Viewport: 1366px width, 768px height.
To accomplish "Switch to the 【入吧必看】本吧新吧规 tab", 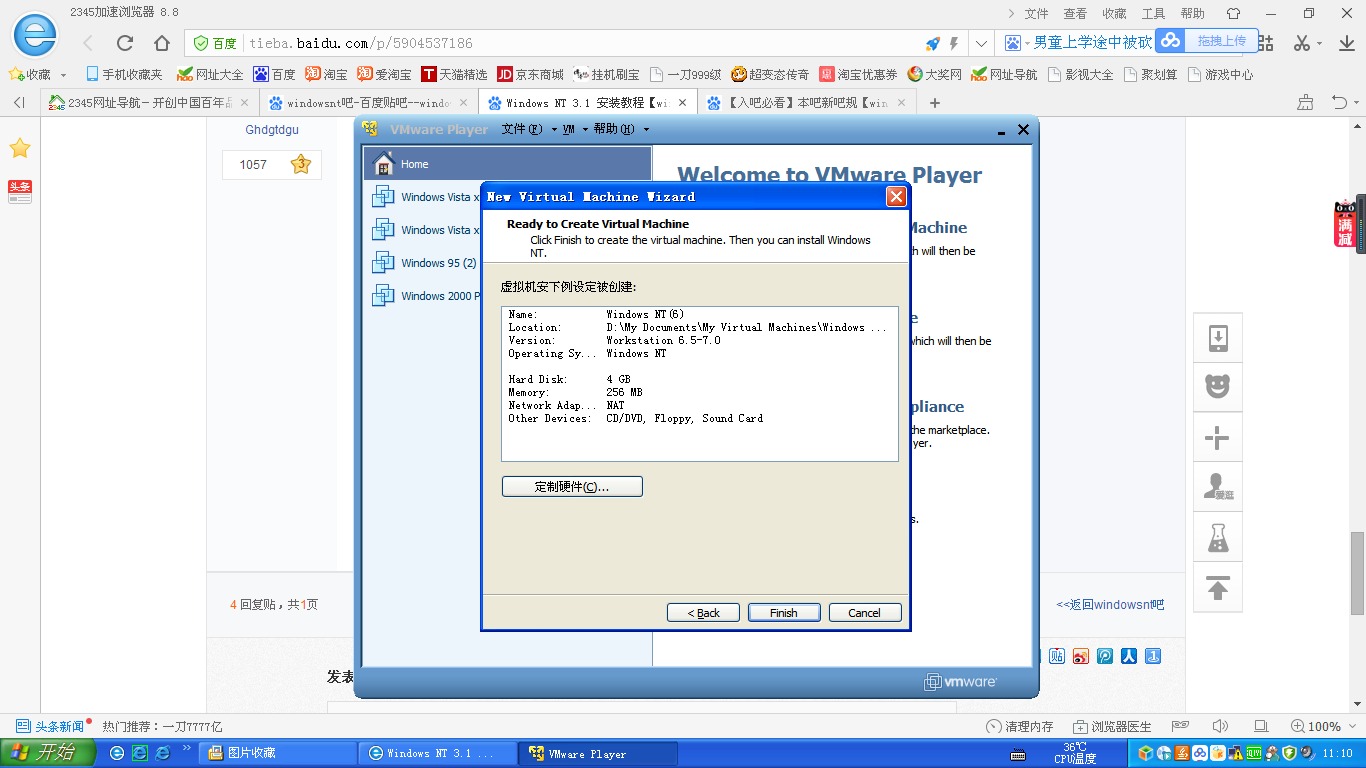I will 806,103.
